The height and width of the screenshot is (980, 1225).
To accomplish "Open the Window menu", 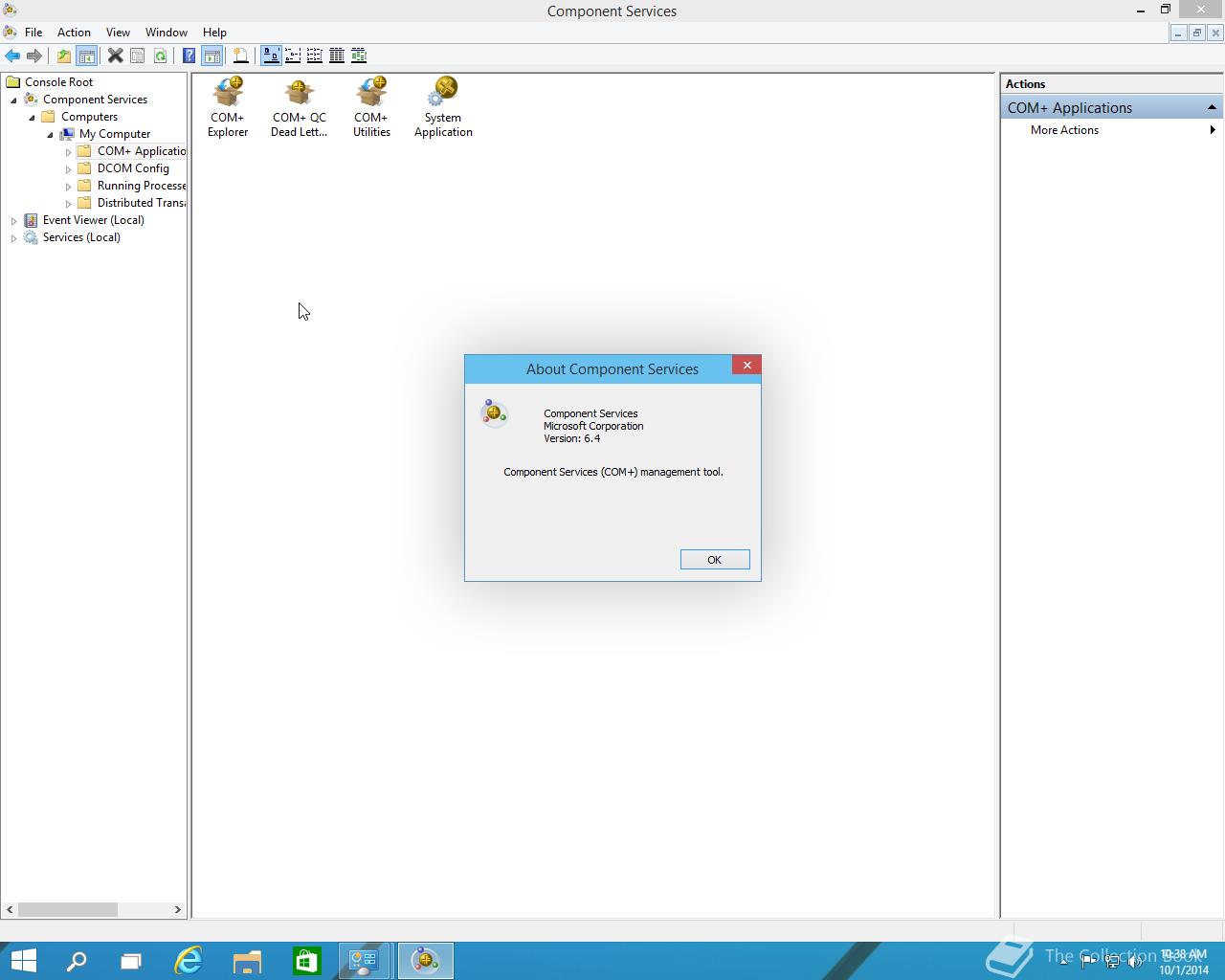I will 167,32.
